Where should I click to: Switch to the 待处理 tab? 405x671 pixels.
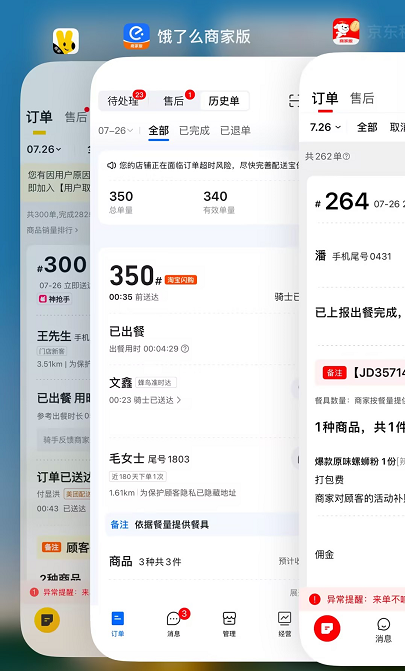point(123,101)
